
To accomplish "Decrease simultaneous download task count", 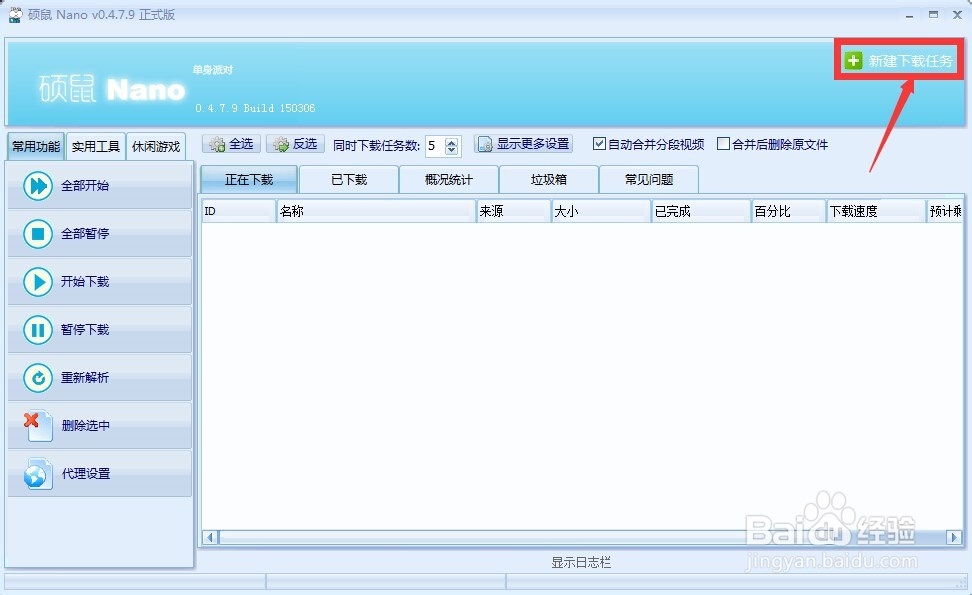I will coord(451,150).
